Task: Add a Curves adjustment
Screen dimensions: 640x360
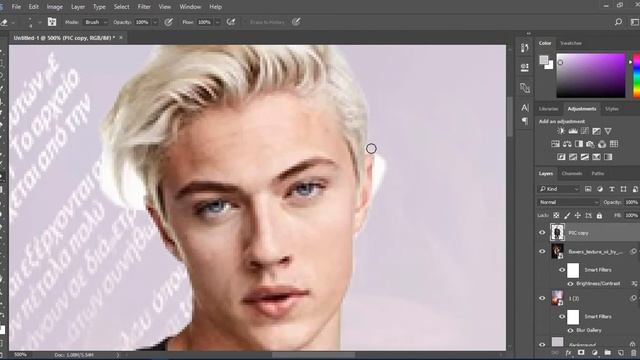Action: coord(584,131)
